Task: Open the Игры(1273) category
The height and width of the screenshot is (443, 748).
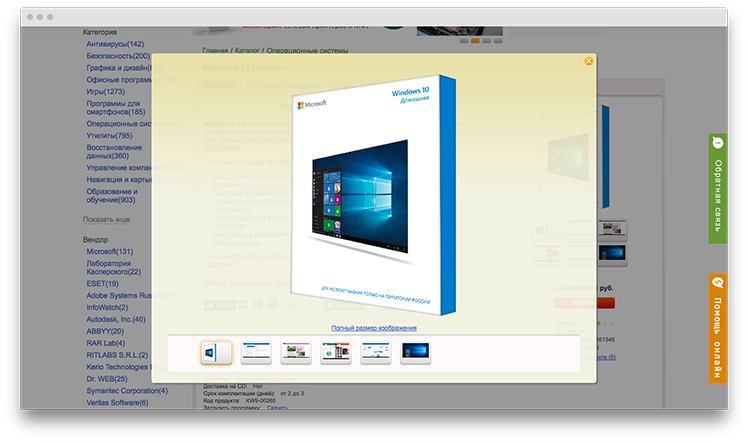Action: click(105, 92)
